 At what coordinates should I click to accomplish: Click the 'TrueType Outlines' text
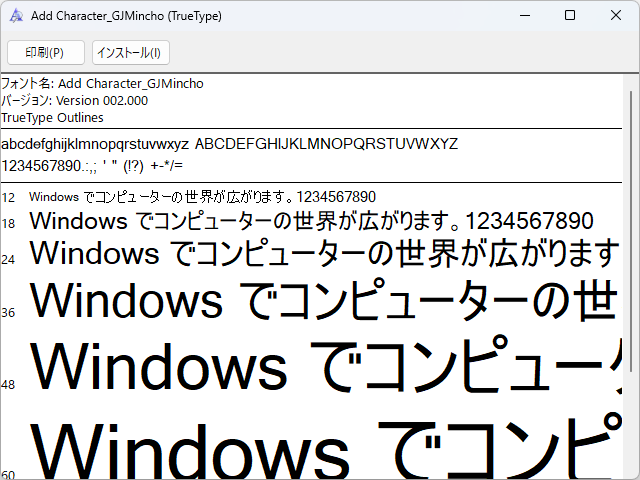point(52,118)
